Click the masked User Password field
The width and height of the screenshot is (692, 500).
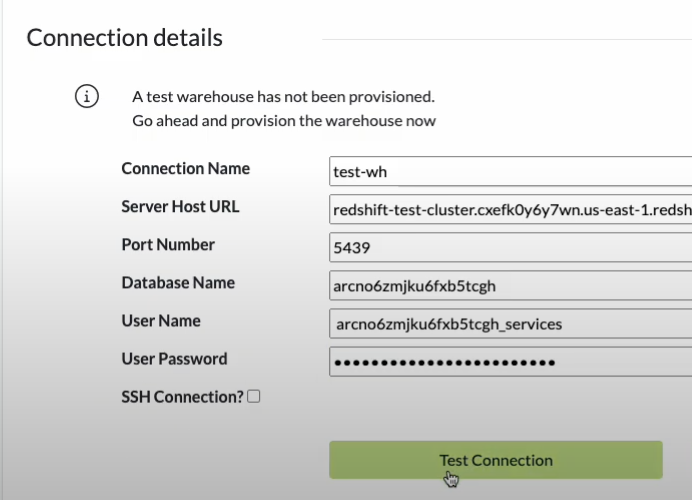pyautogui.click(x=510, y=361)
